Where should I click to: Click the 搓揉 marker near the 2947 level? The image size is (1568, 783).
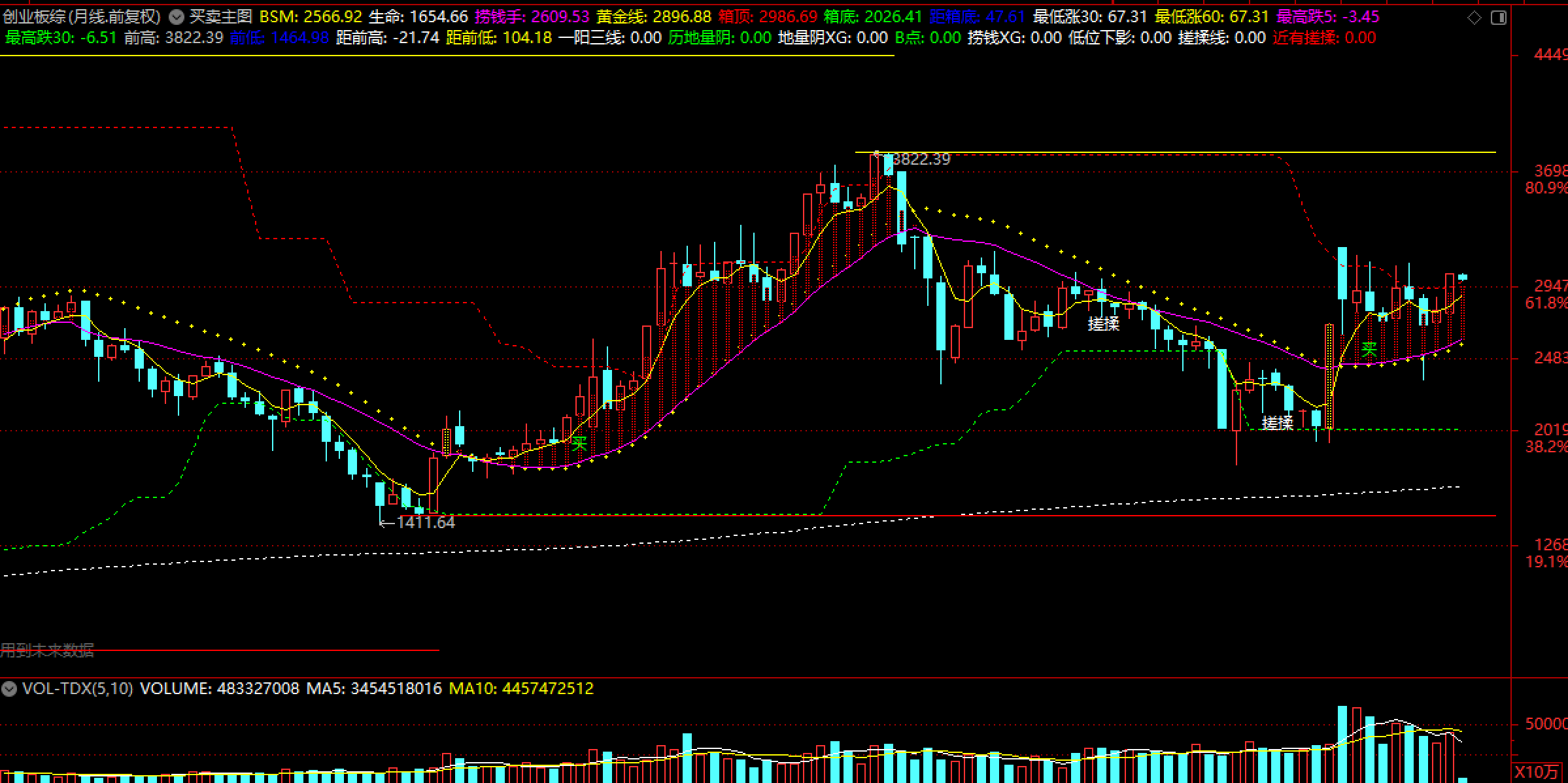coord(1104,324)
